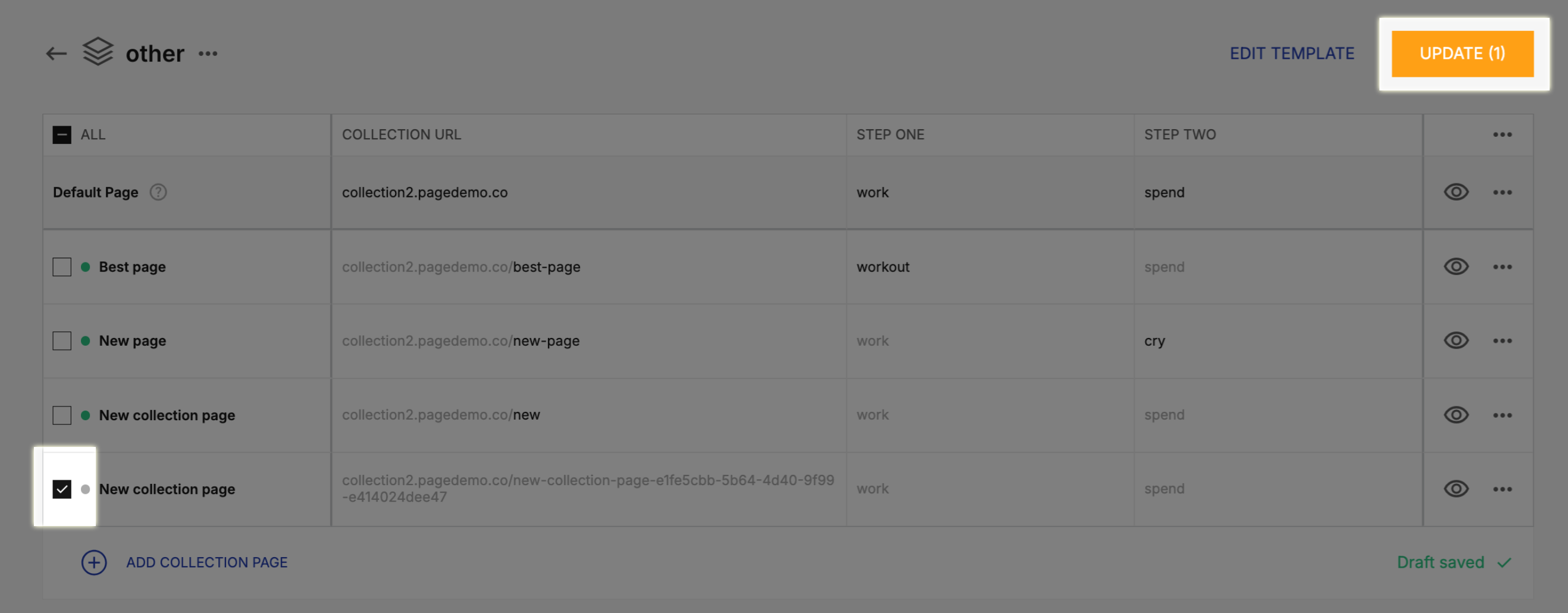Select the Step One value 'workout' for Best page
The height and width of the screenshot is (613, 1568).
(883, 266)
